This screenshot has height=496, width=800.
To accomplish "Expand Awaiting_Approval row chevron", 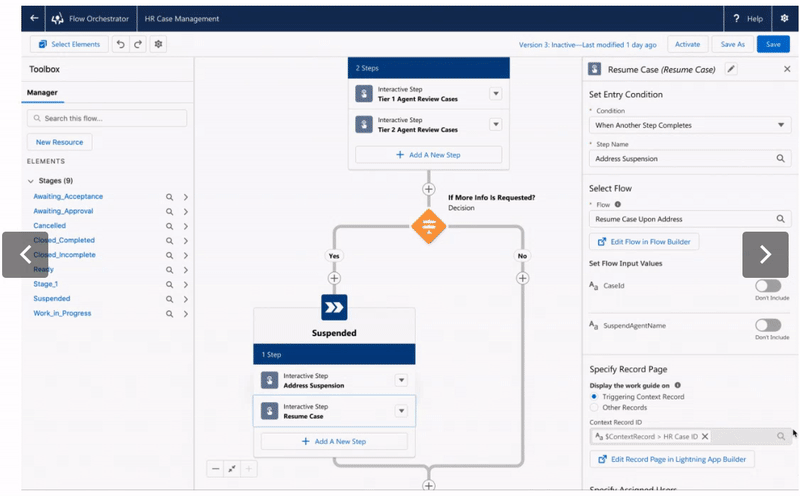I will tap(186, 212).
